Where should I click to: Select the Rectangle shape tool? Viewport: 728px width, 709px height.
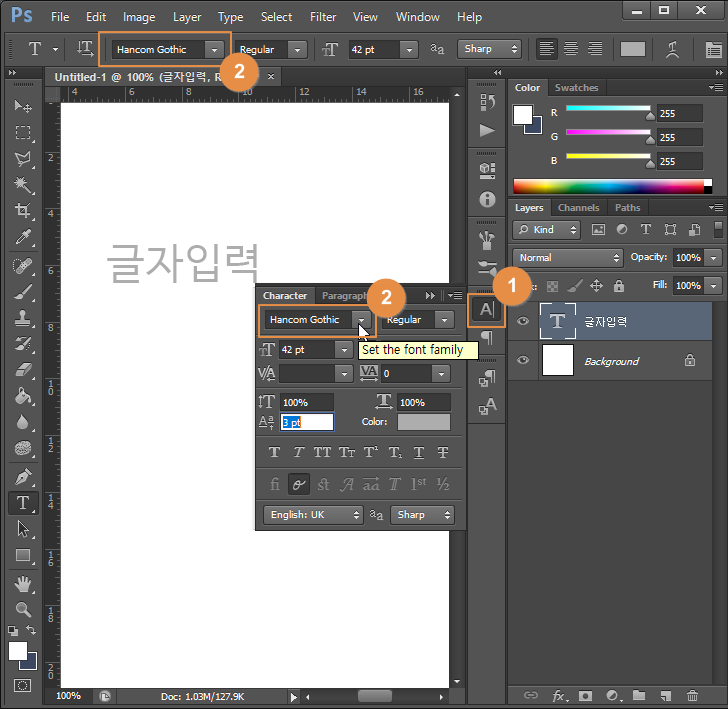[x=23, y=555]
